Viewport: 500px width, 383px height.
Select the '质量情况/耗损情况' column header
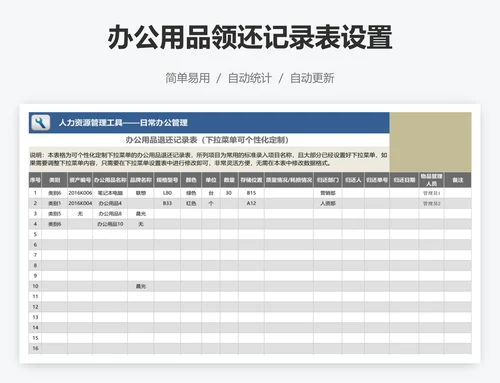coord(289,180)
